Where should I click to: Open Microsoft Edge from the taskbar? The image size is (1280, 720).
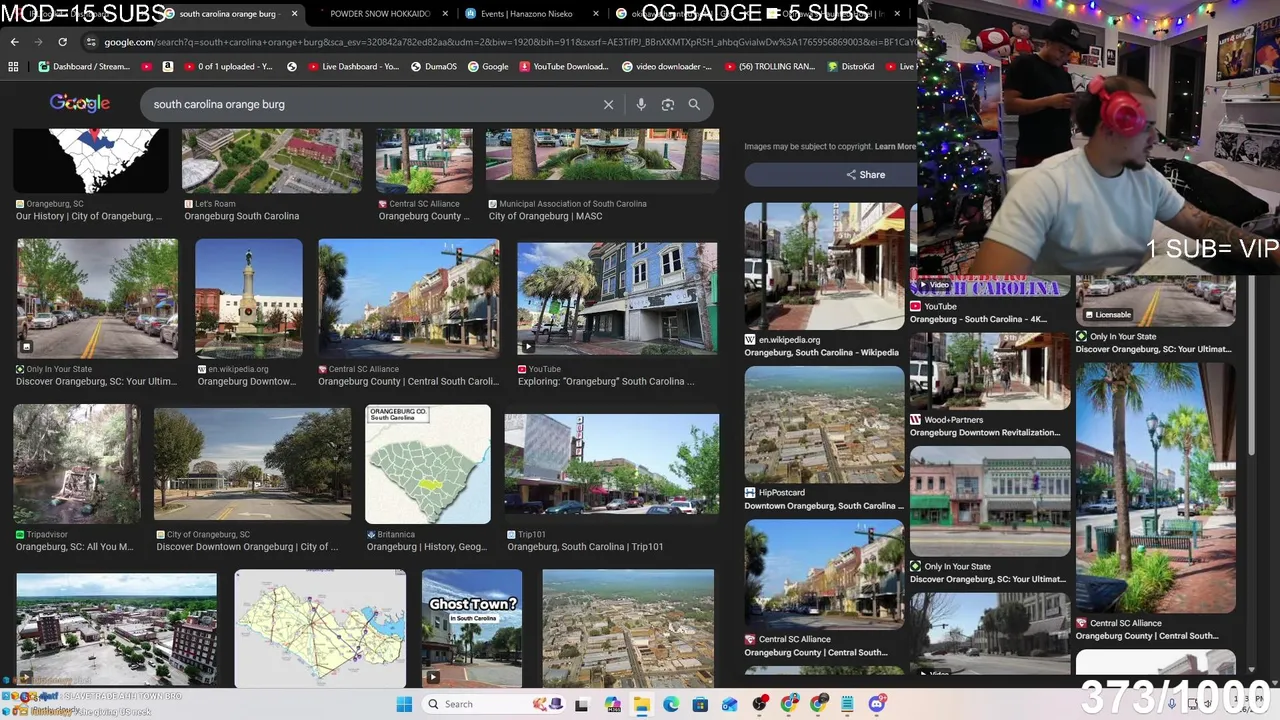tap(671, 704)
